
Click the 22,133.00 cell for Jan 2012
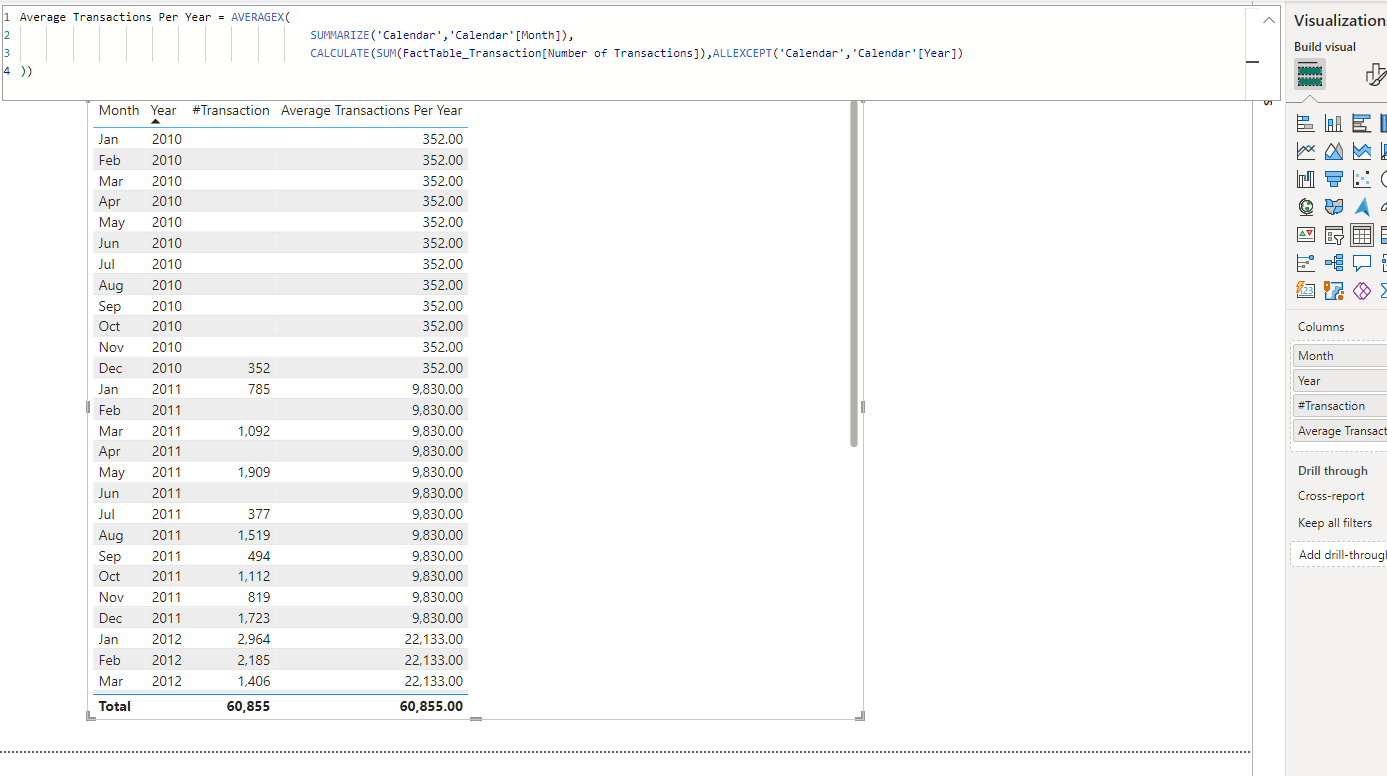tap(434, 639)
